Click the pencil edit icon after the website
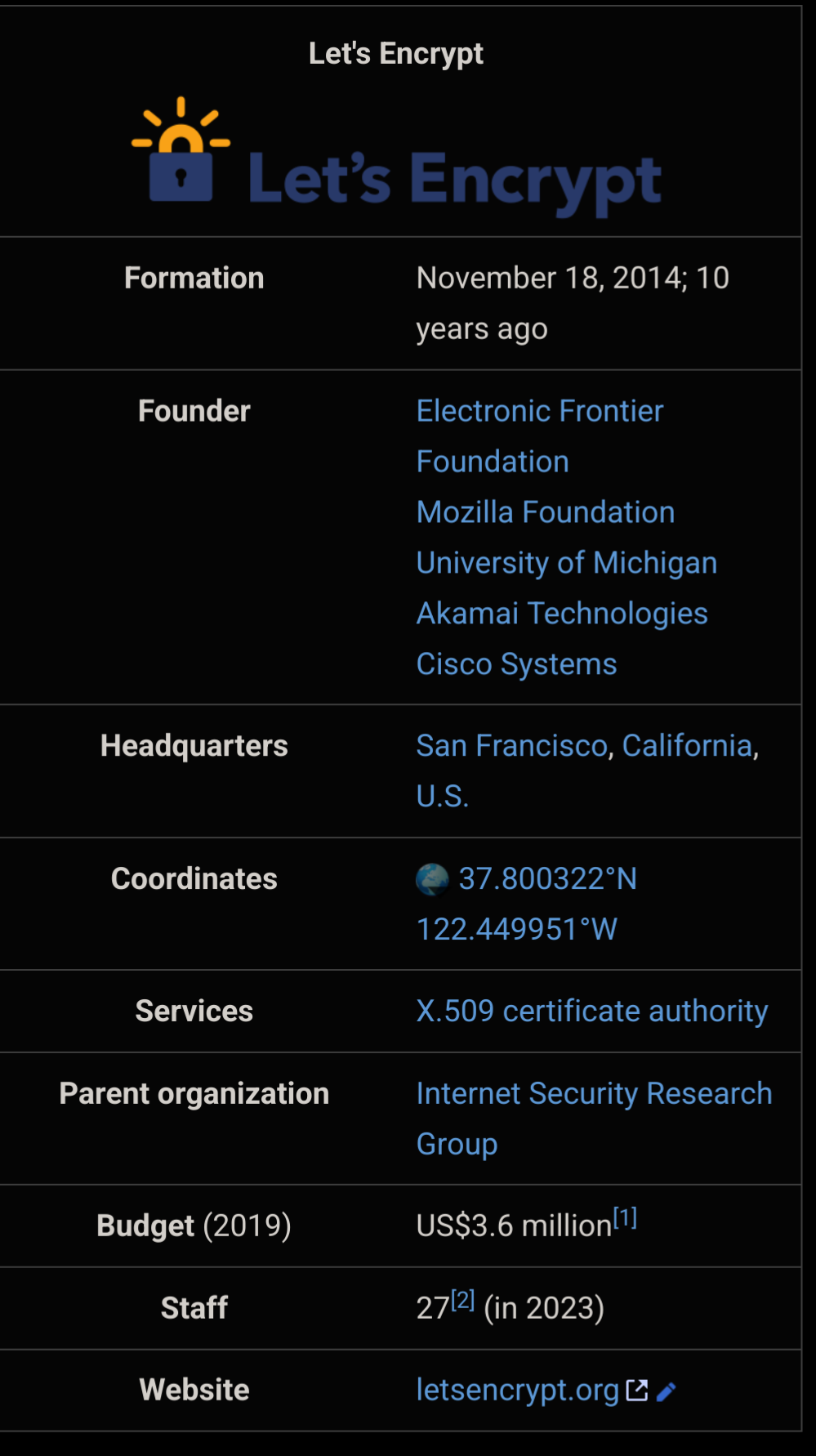The width and height of the screenshot is (816, 1456). [x=666, y=1391]
